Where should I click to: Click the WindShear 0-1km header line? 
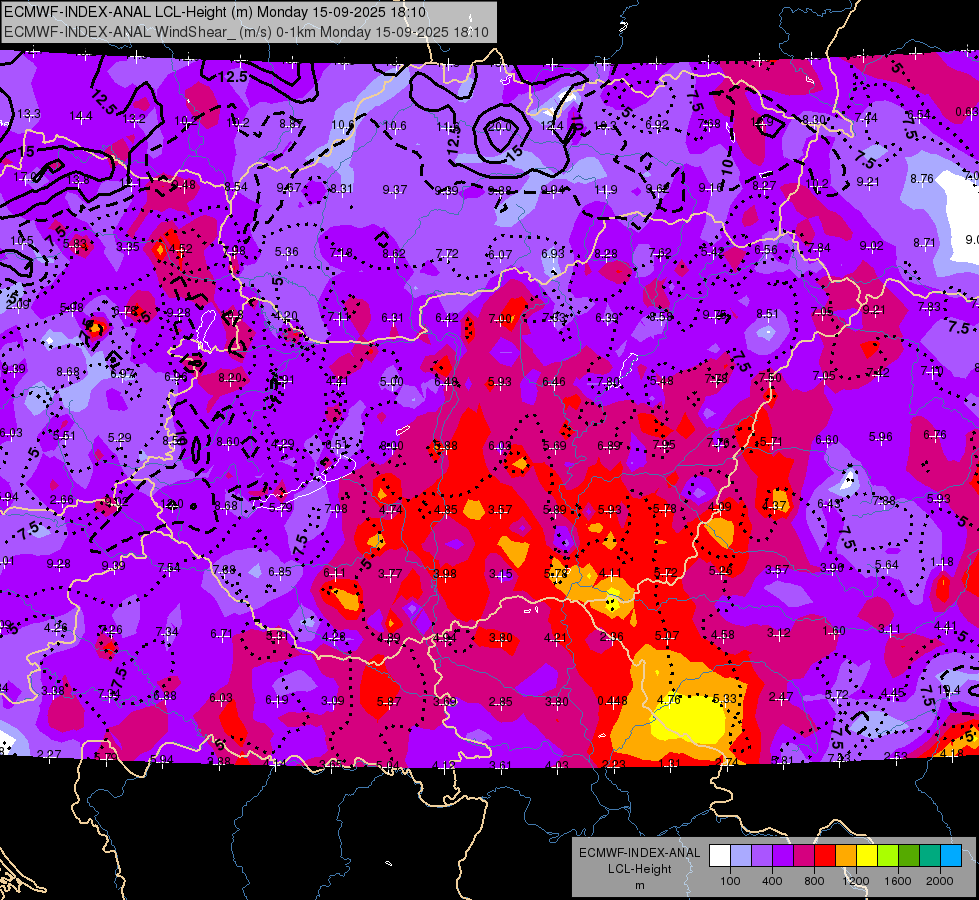point(246,32)
